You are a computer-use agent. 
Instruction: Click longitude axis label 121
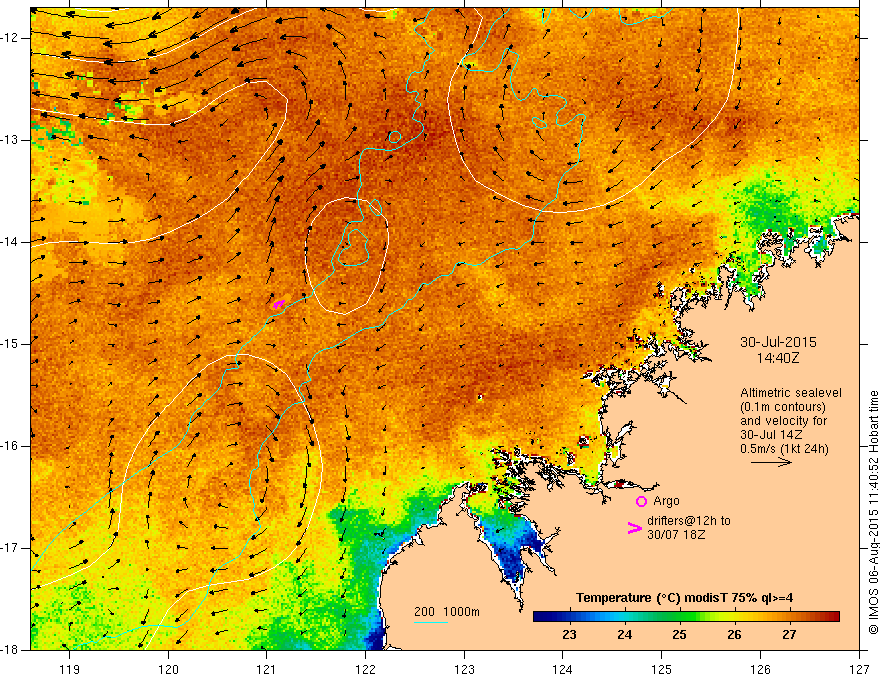(x=267, y=669)
